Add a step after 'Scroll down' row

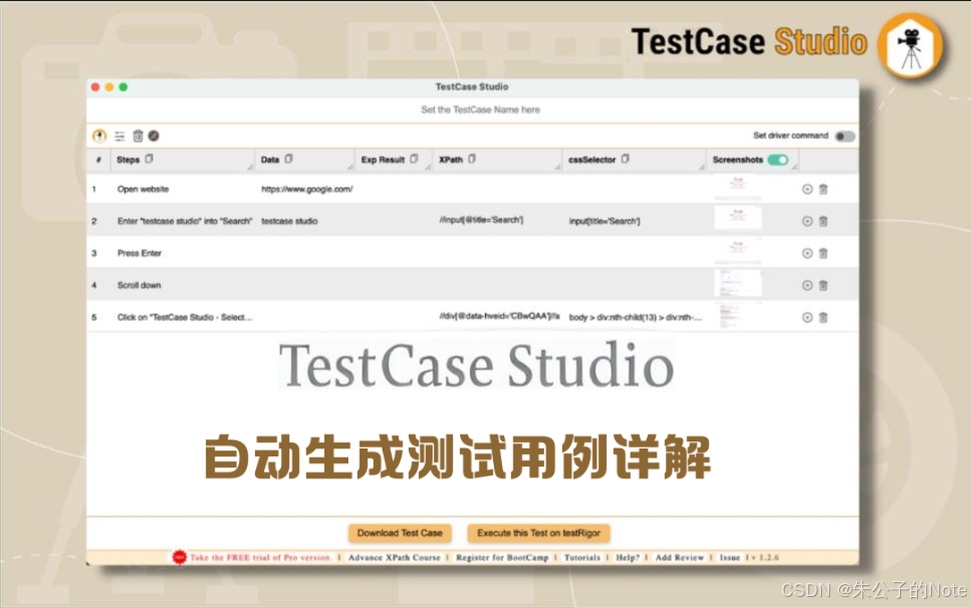[x=807, y=285]
